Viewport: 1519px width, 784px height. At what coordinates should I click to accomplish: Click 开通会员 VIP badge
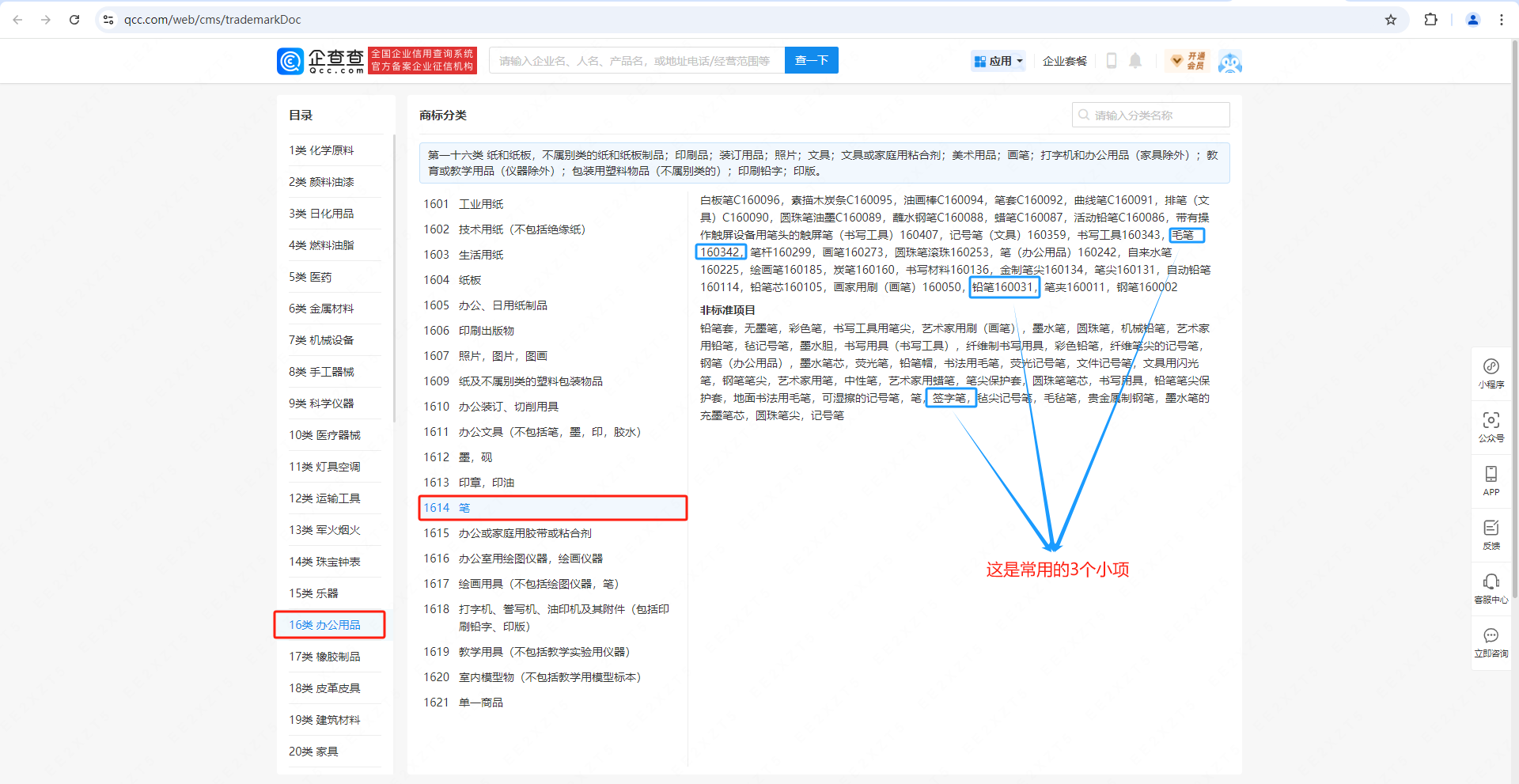(x=1188, y=61)
